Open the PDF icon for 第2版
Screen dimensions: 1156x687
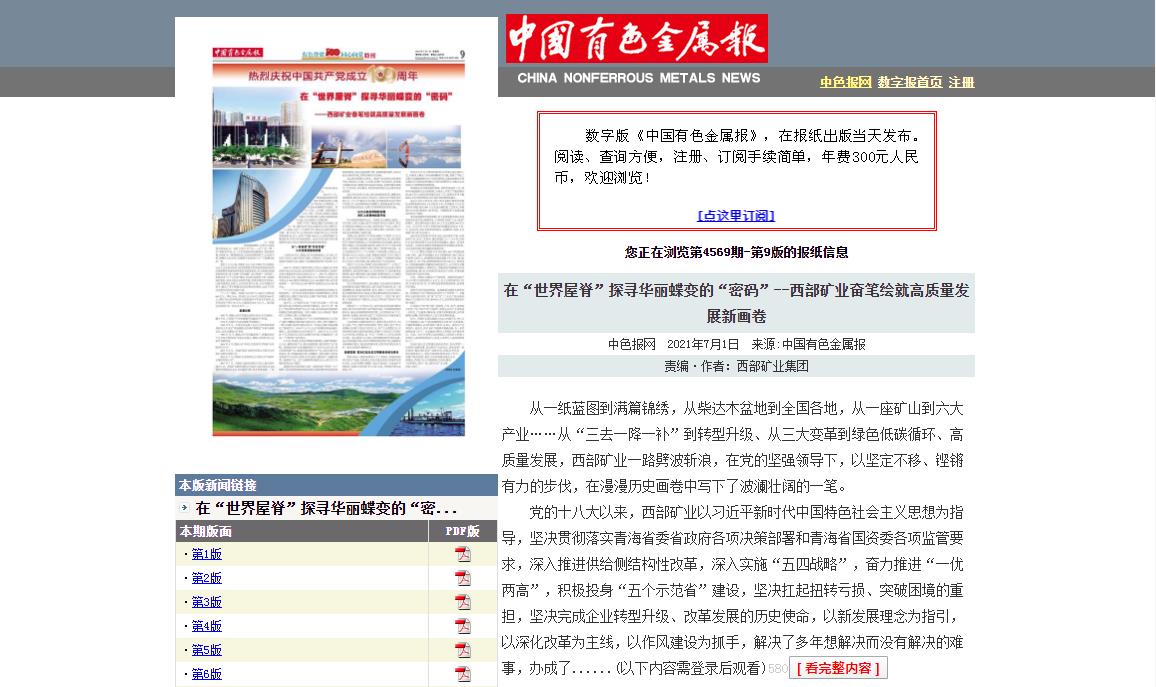point(462,578)
